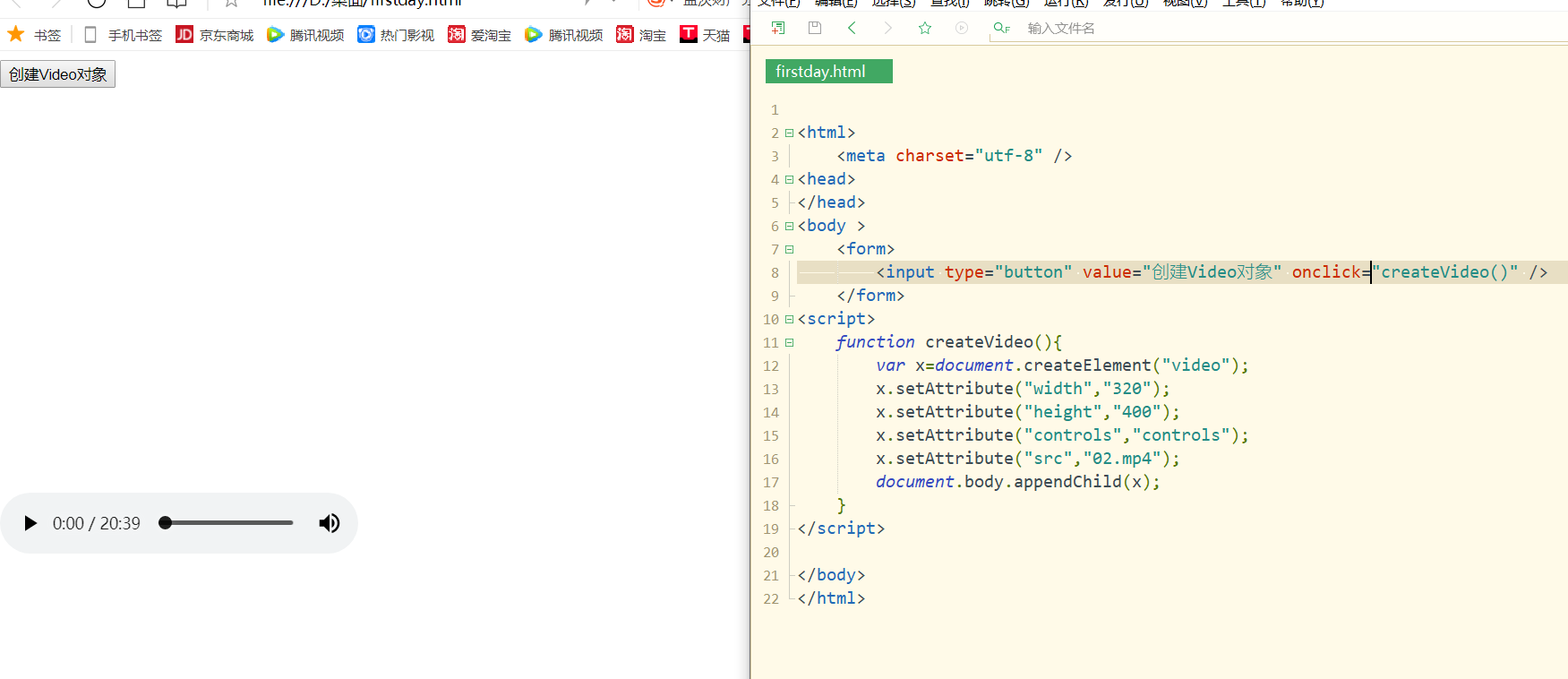Open the 书签 star bookmarks item
The width and height of the screenshot is (1568, 679).
[34, 35]
